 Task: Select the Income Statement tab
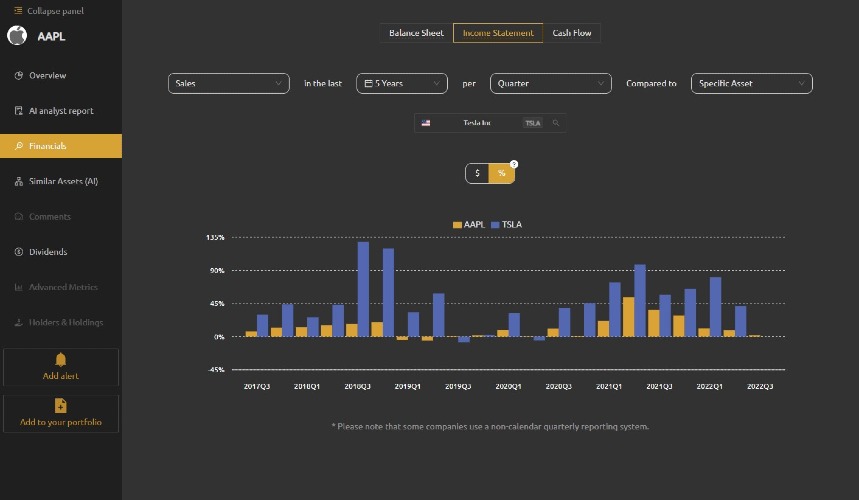click(498, 33)
